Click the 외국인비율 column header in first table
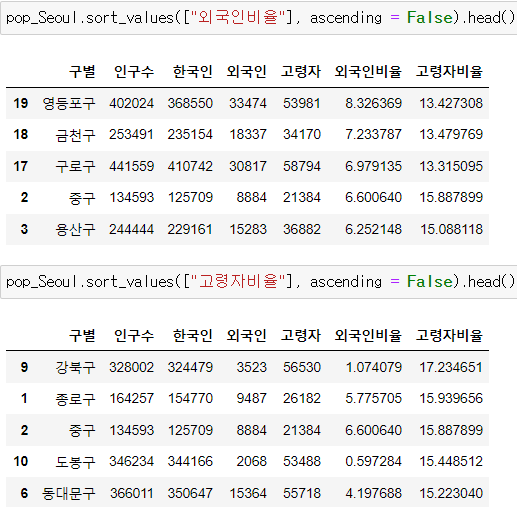This screenshot has width=517, height=507. pyautogui.click(x=368, y=71)
